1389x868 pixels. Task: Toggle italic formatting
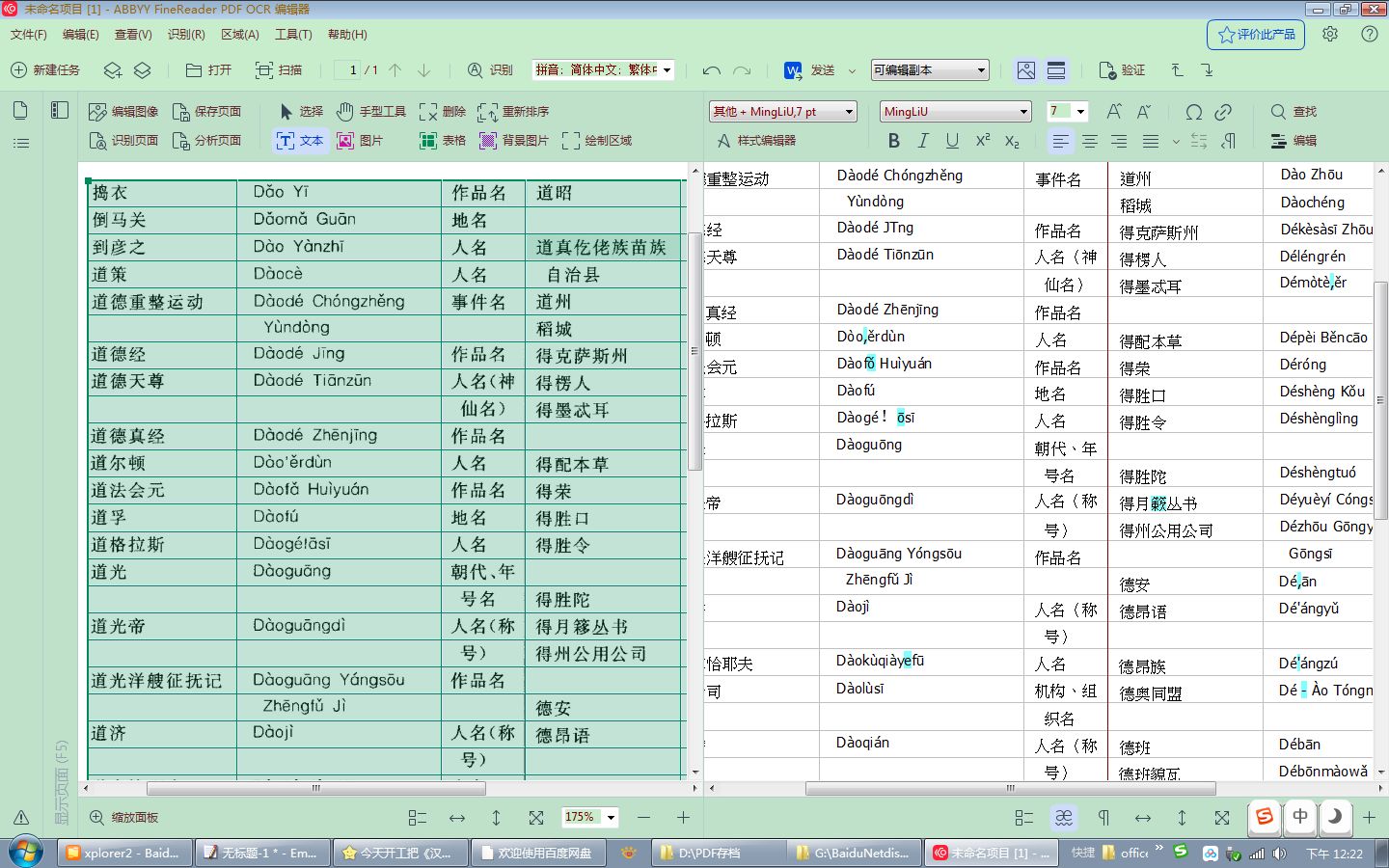(x=922, y=141)
